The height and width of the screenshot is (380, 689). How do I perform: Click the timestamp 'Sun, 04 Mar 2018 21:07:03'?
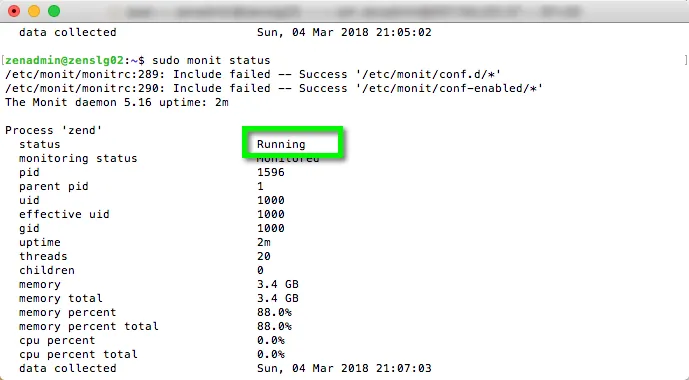pos(344,368)
